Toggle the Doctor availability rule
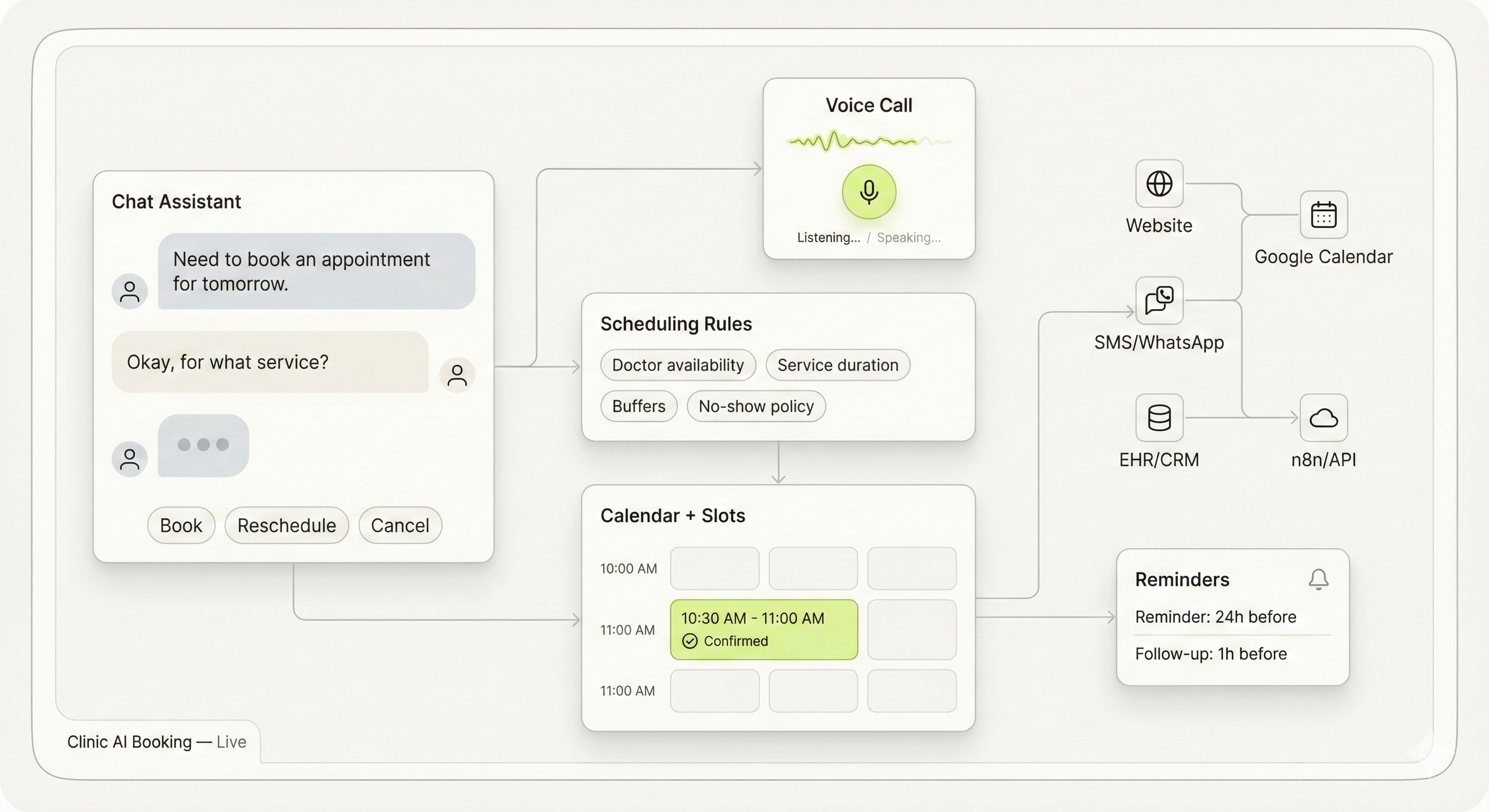This screenshot has height=812, width=1489. point(677,365)
